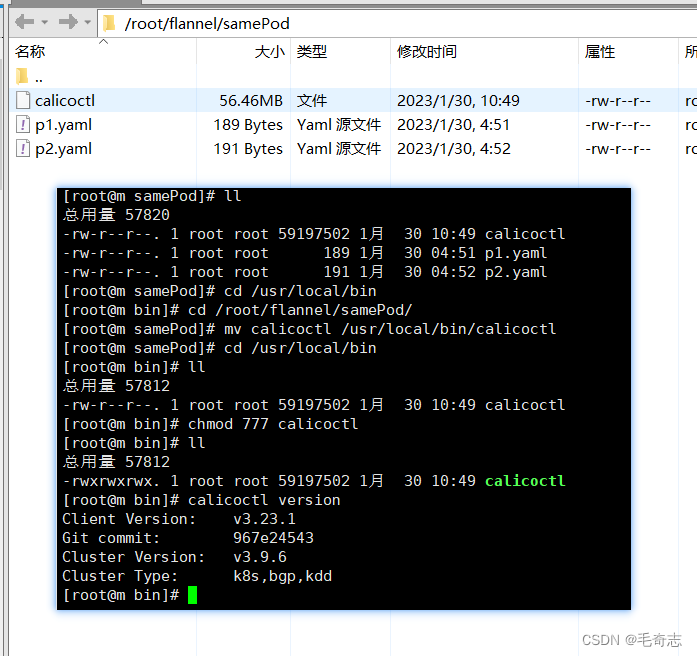Sort by the 修改时间 column header
Viewport: 697px width, 656px height.
tap(427, 52)
